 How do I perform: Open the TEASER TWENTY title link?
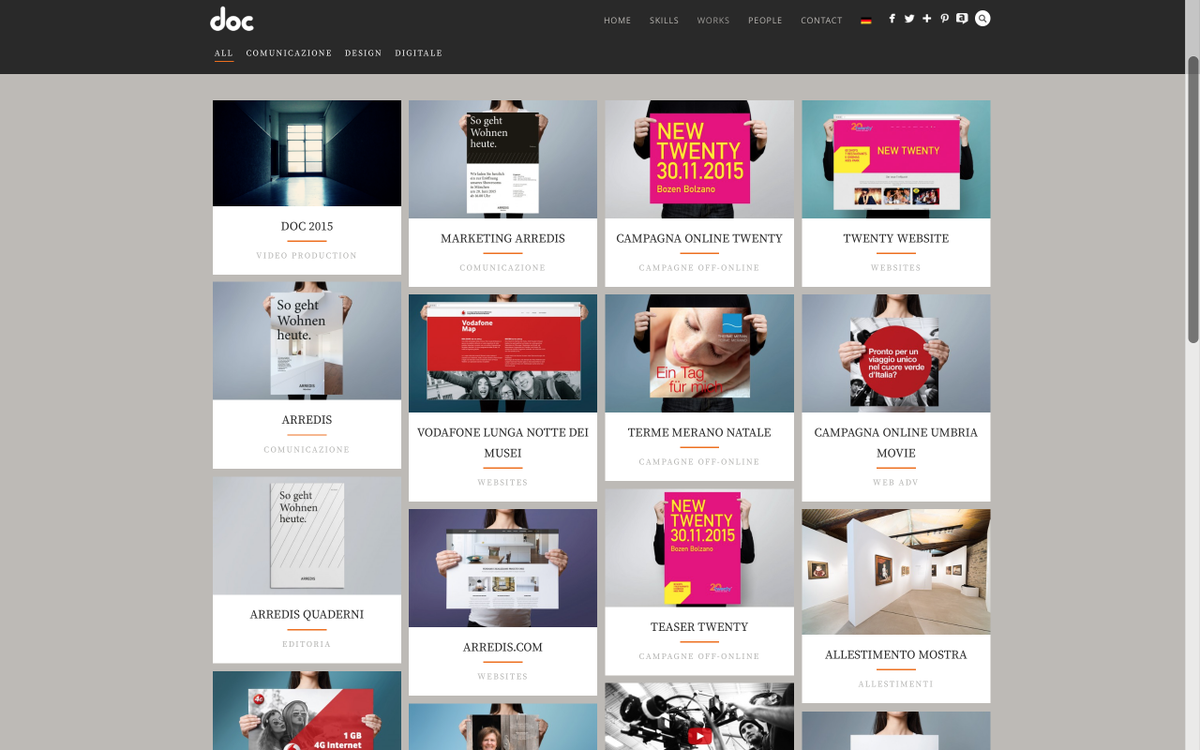(699, 627)
